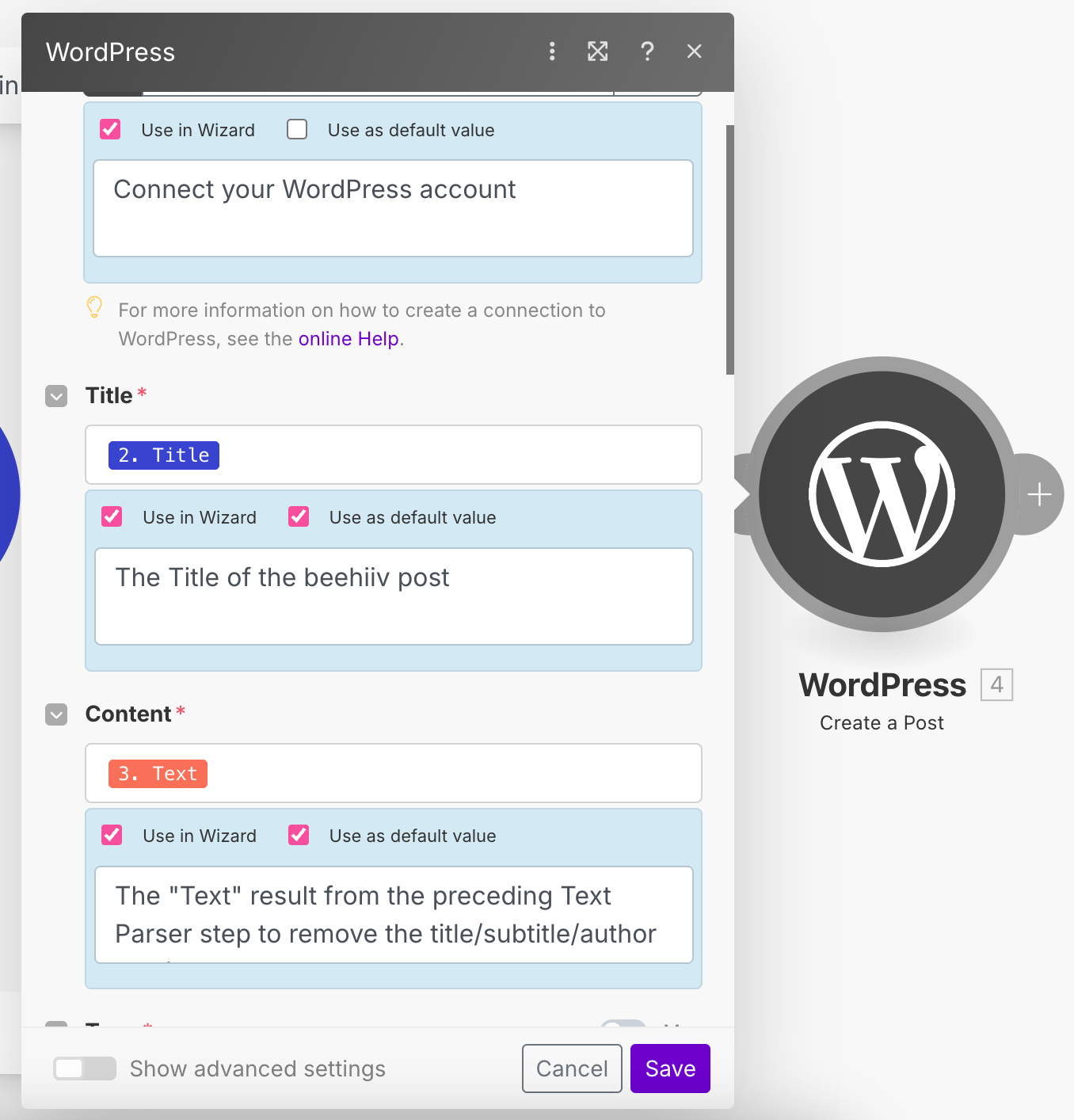Open the question mark help icon
Image resolution: width=1074 pixels, height=1120 pixels.
[x=647, y=51]
